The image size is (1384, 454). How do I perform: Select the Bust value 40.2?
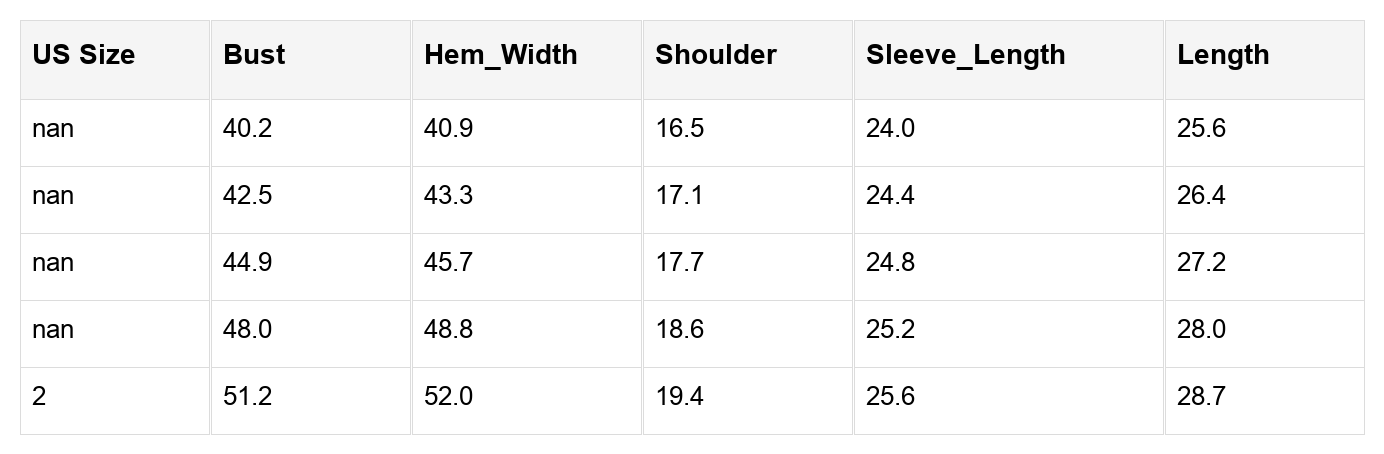pos(247,129)
